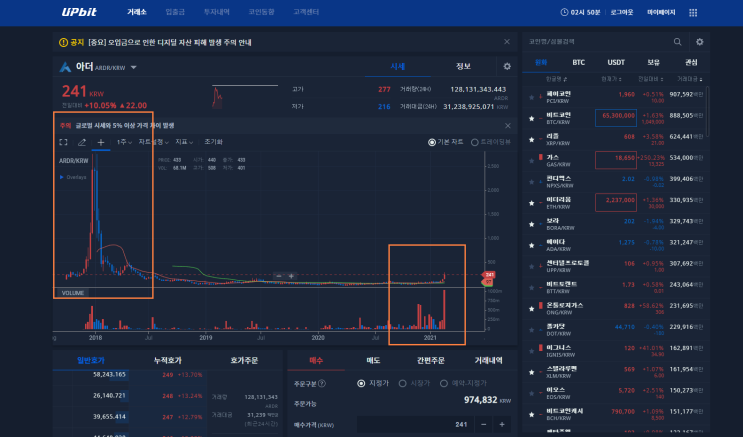Screen dimensions: 743x437
Task: Select the pencil drawing tool
Action: coord(82,142)
